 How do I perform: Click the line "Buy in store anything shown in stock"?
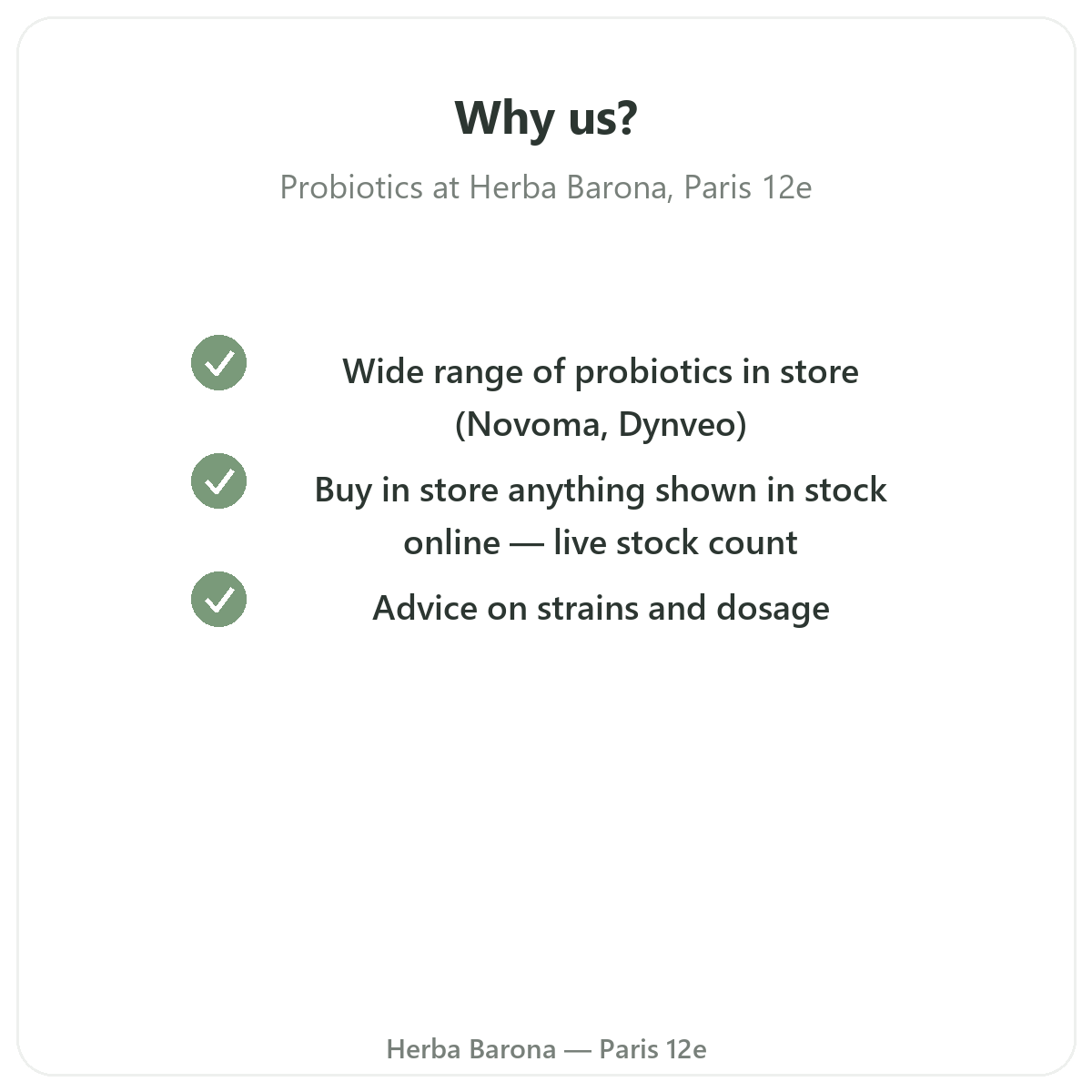click(601, 490)
